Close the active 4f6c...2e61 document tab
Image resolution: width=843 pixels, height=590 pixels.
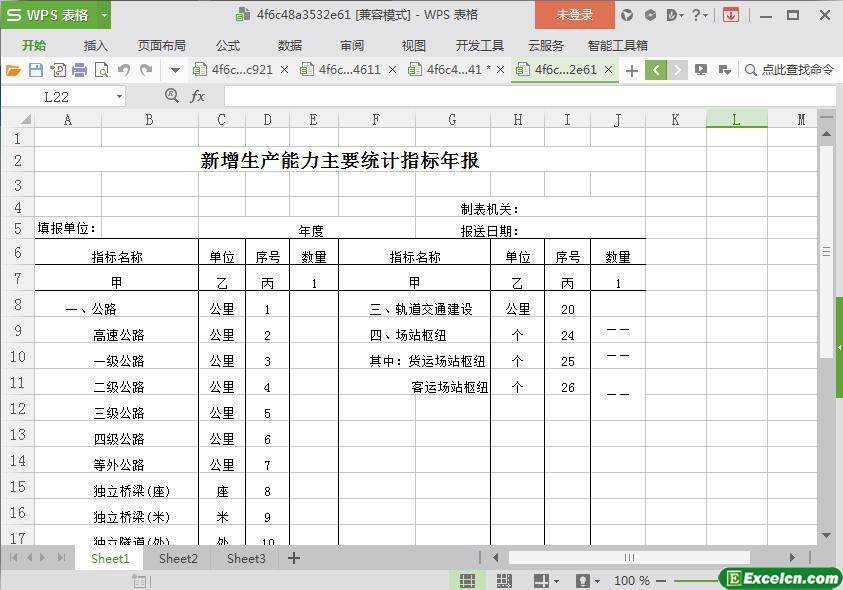pyautogui.click(x=609, y=70)
